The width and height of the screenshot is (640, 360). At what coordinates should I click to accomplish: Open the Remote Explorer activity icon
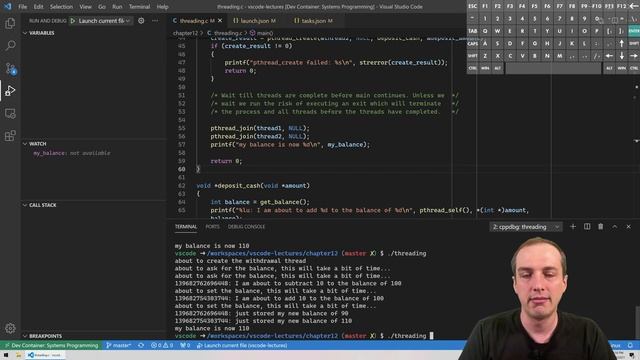[10, 113]
